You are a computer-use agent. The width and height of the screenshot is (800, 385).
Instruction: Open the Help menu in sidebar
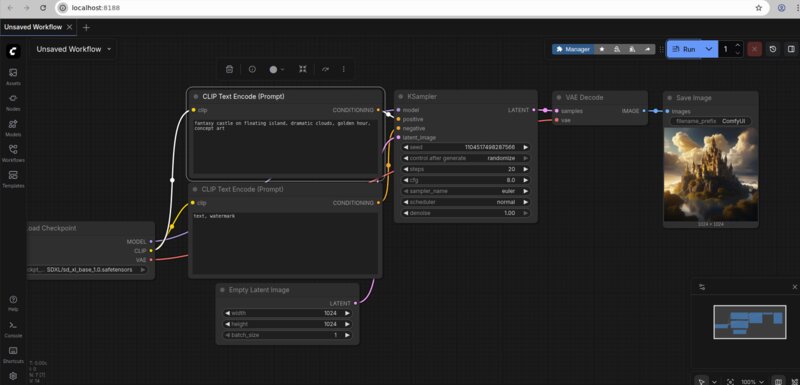(13, 303)
